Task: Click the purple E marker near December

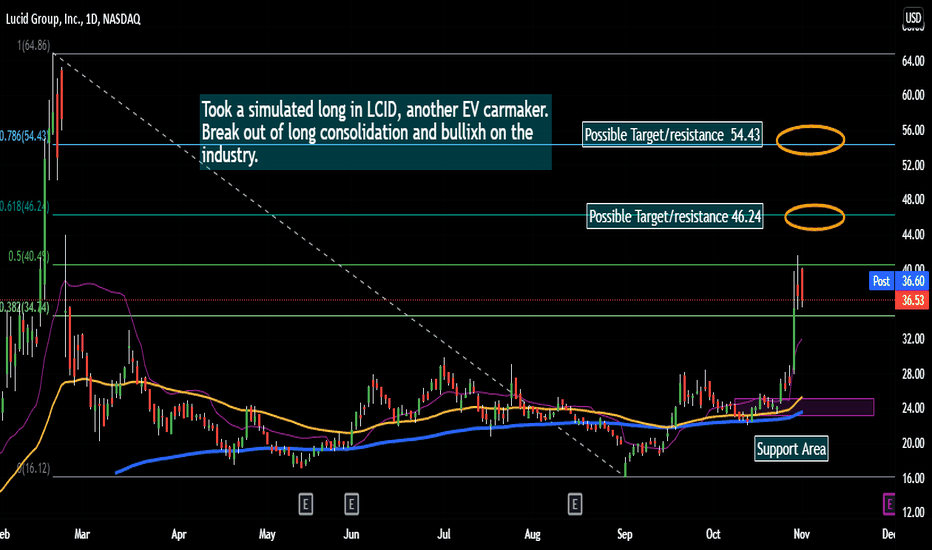Action: 889,504
